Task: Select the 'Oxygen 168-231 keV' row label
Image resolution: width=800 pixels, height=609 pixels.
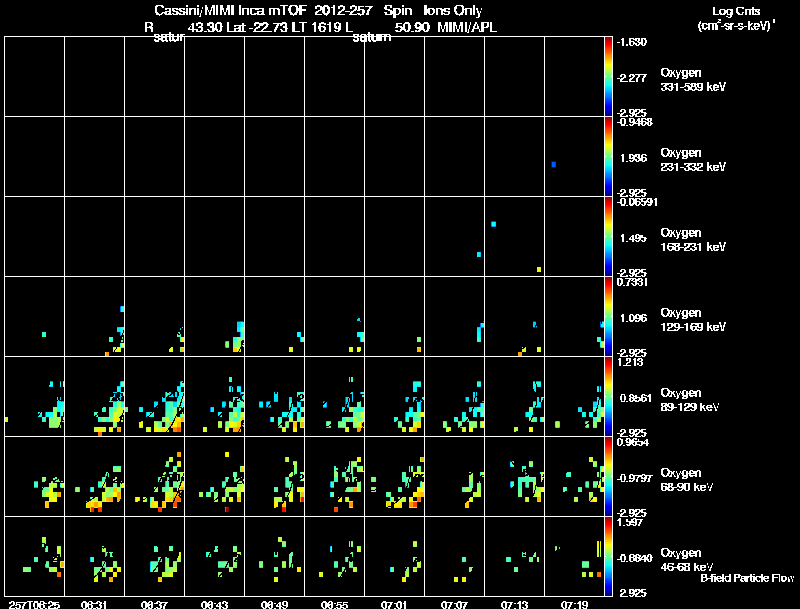Action: point(693,240)
